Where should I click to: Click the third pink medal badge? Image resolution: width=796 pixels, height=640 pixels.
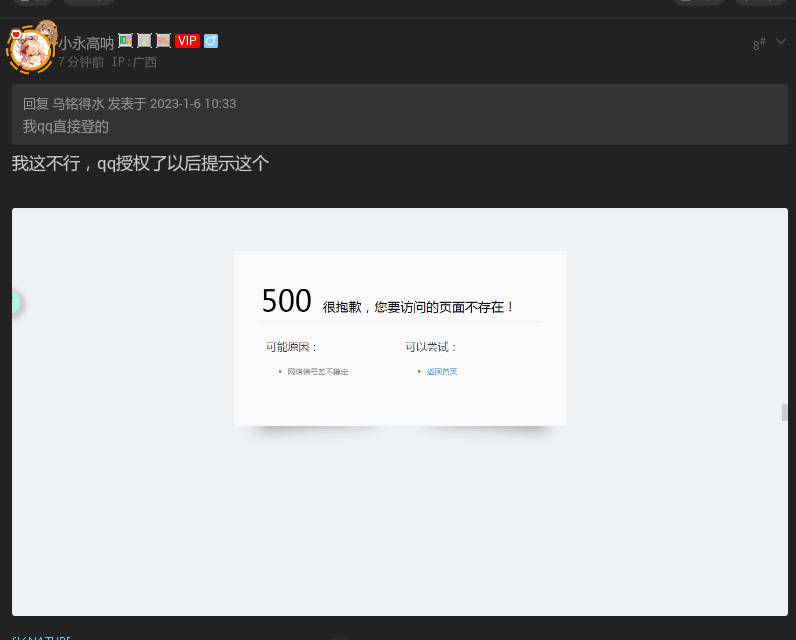[163, 41]
